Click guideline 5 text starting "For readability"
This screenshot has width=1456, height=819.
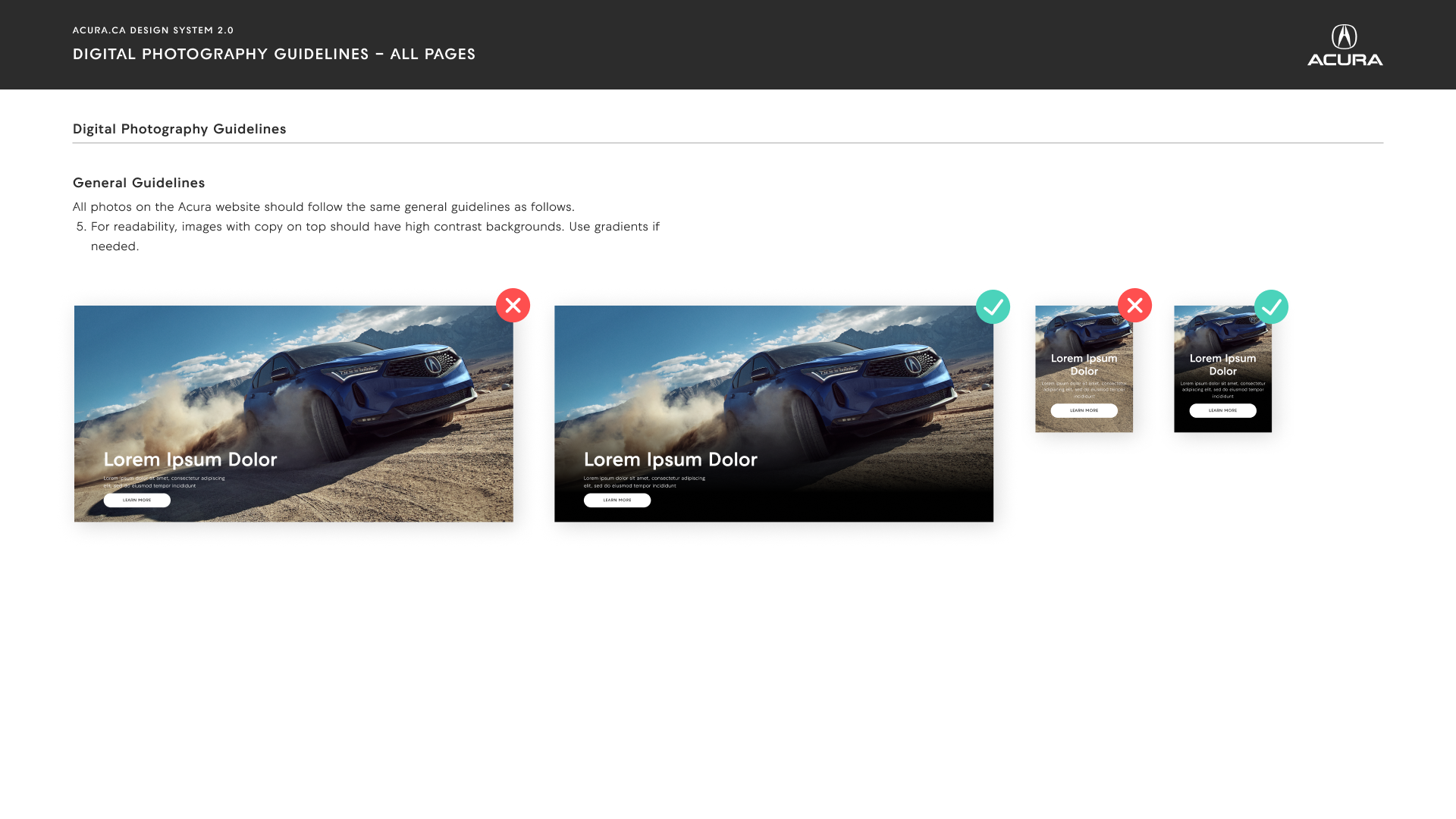click(x=375, y=237)
